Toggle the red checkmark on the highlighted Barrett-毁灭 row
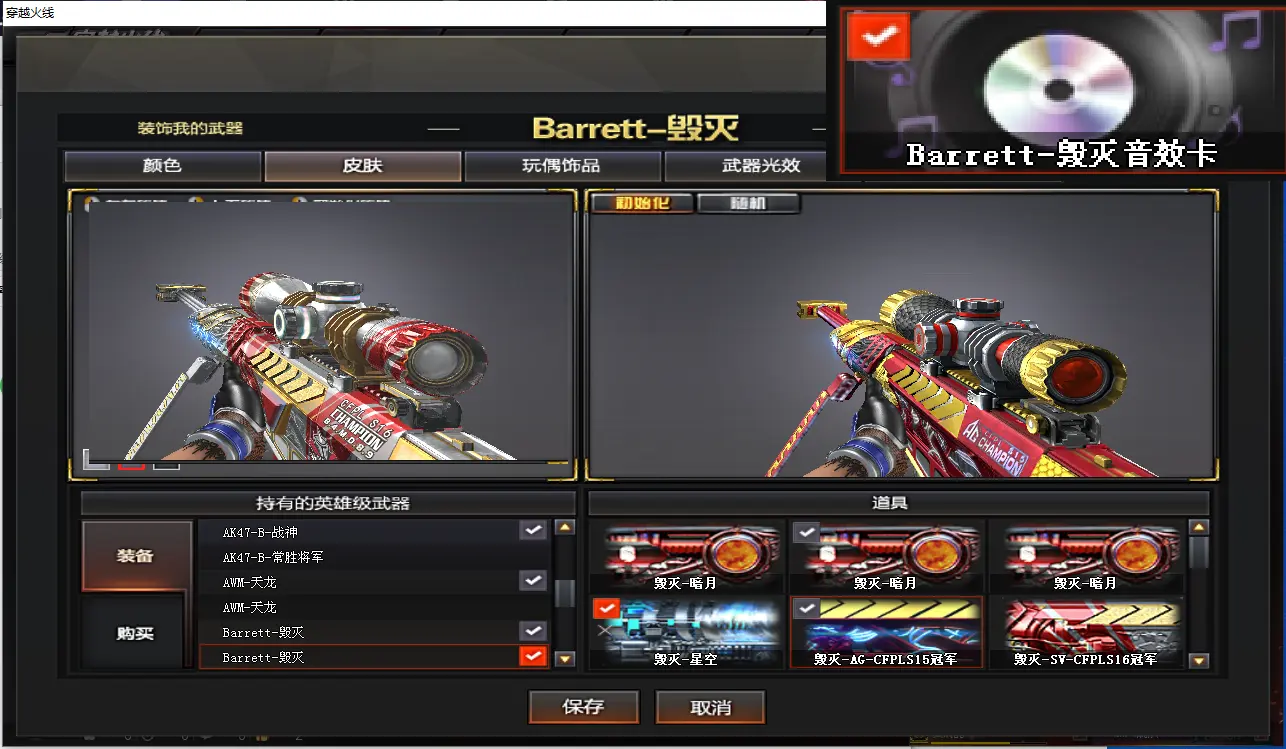 point(533,657)
